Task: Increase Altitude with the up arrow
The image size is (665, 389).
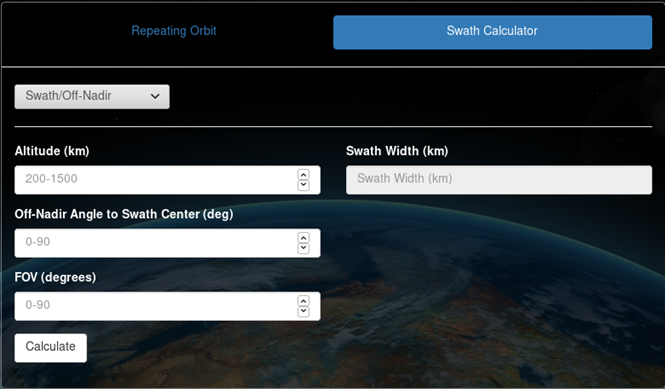Action: [303, 174]
